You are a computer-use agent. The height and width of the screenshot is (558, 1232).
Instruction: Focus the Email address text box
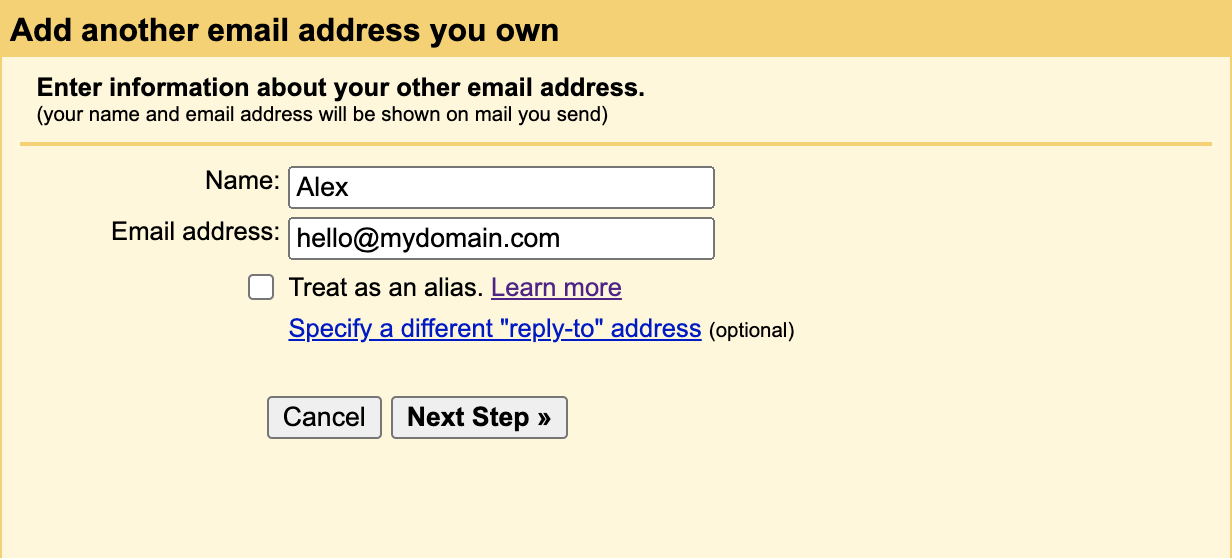(x=501, y=239)
